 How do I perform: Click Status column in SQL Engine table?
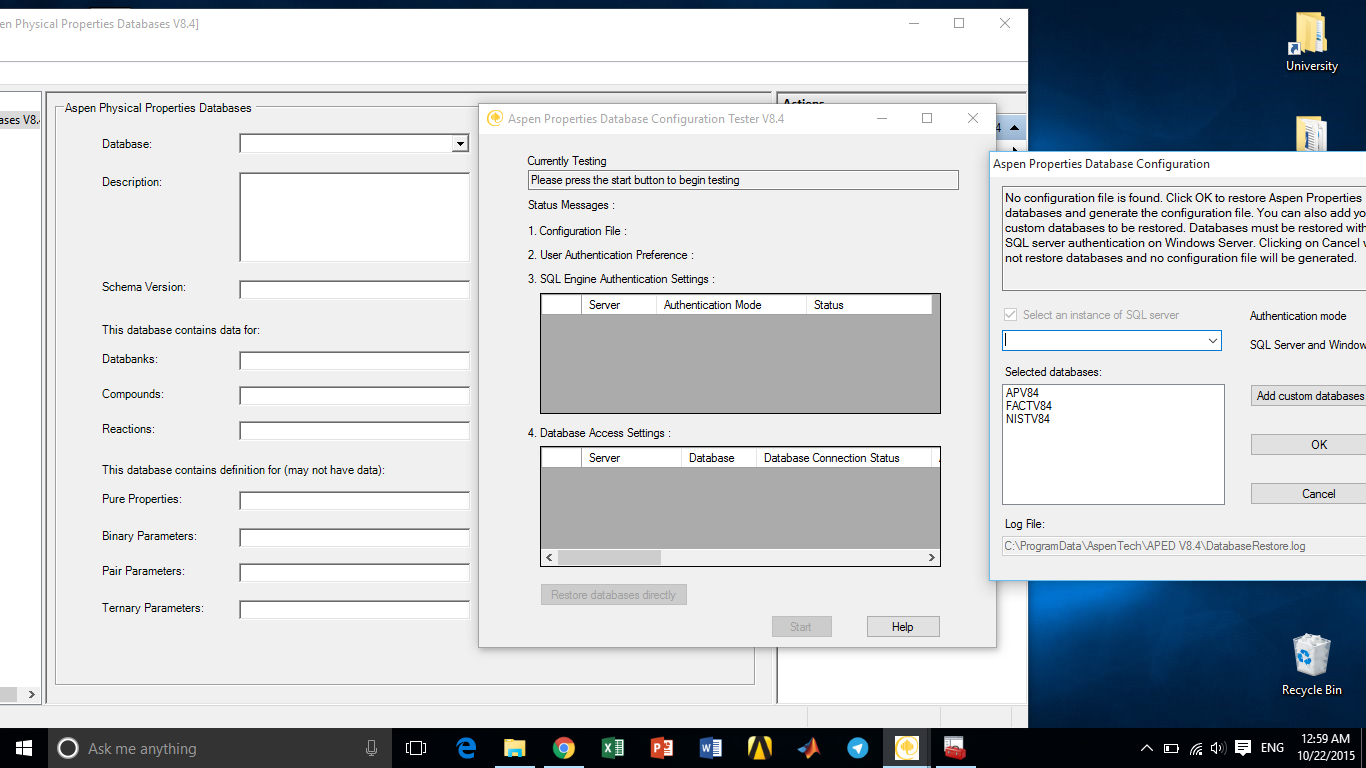click(869, 305)
